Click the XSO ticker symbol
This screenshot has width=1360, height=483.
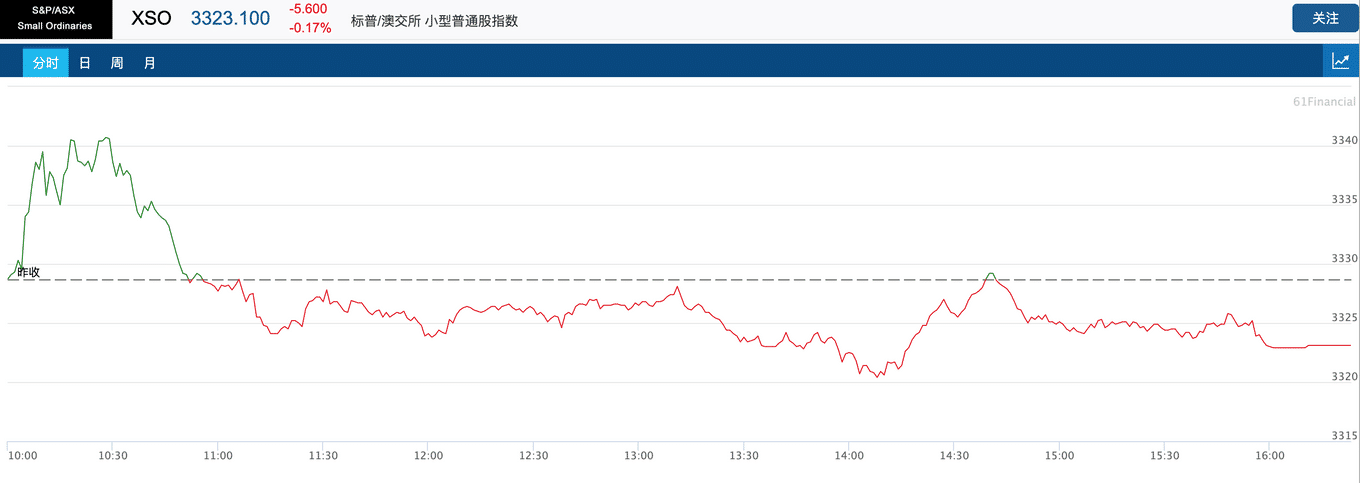[152, 18]
